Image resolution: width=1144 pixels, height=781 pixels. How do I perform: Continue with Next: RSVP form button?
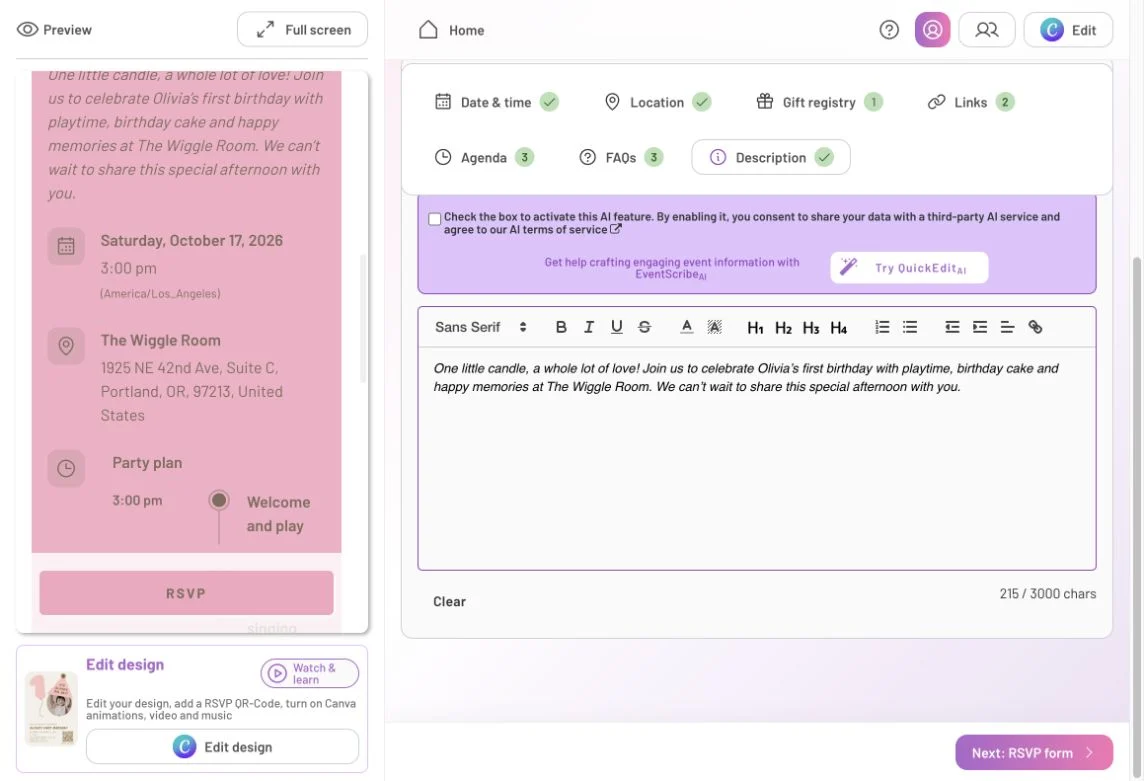[x=1034, y=753]
